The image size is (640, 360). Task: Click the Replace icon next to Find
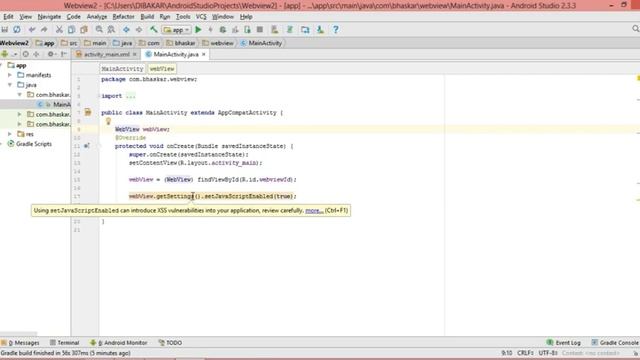click(x=111, y=29)
